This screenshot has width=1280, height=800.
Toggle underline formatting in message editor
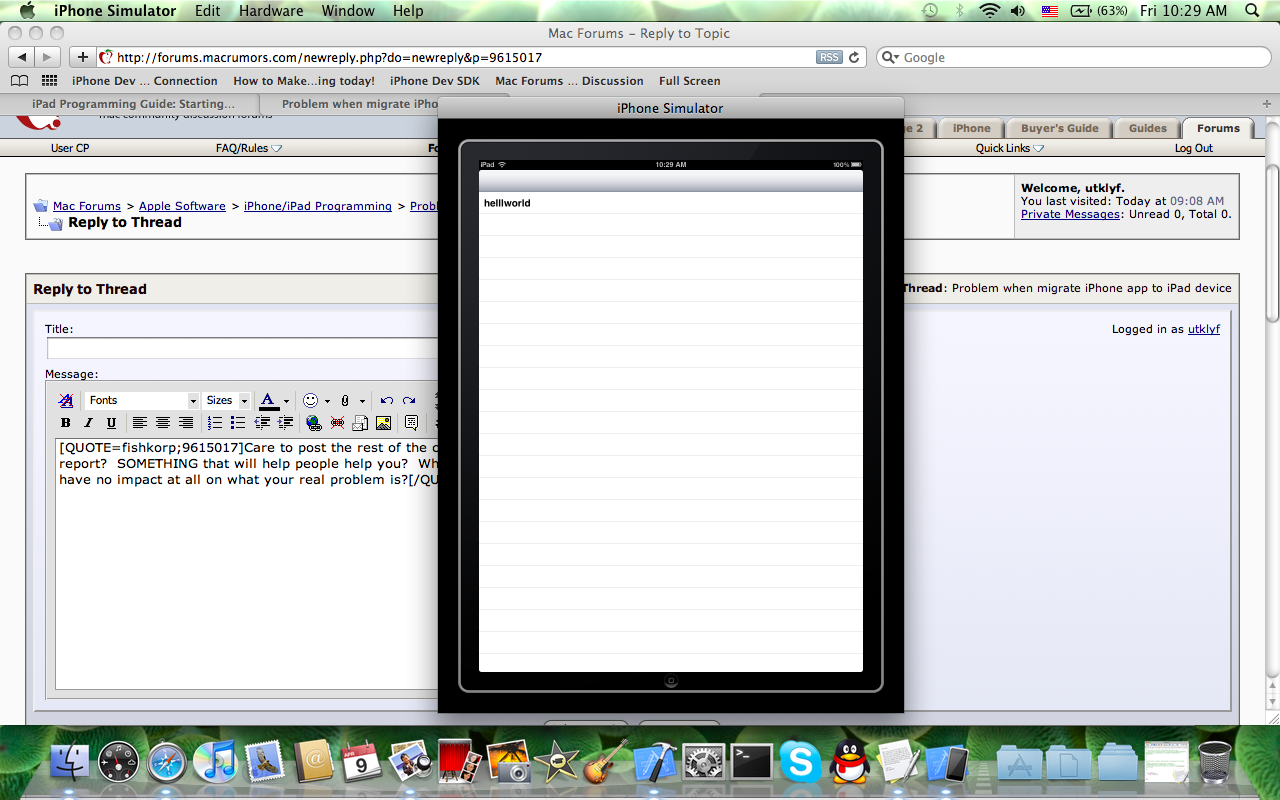111,423
